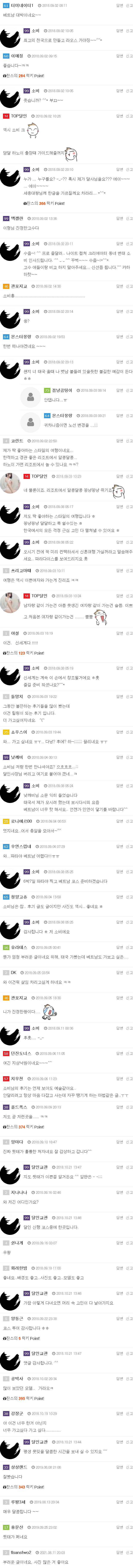Click the red level badge beside first TOP달인
Image resolution: width=133 pixels, height=1568 pixels.
[6, 116]
